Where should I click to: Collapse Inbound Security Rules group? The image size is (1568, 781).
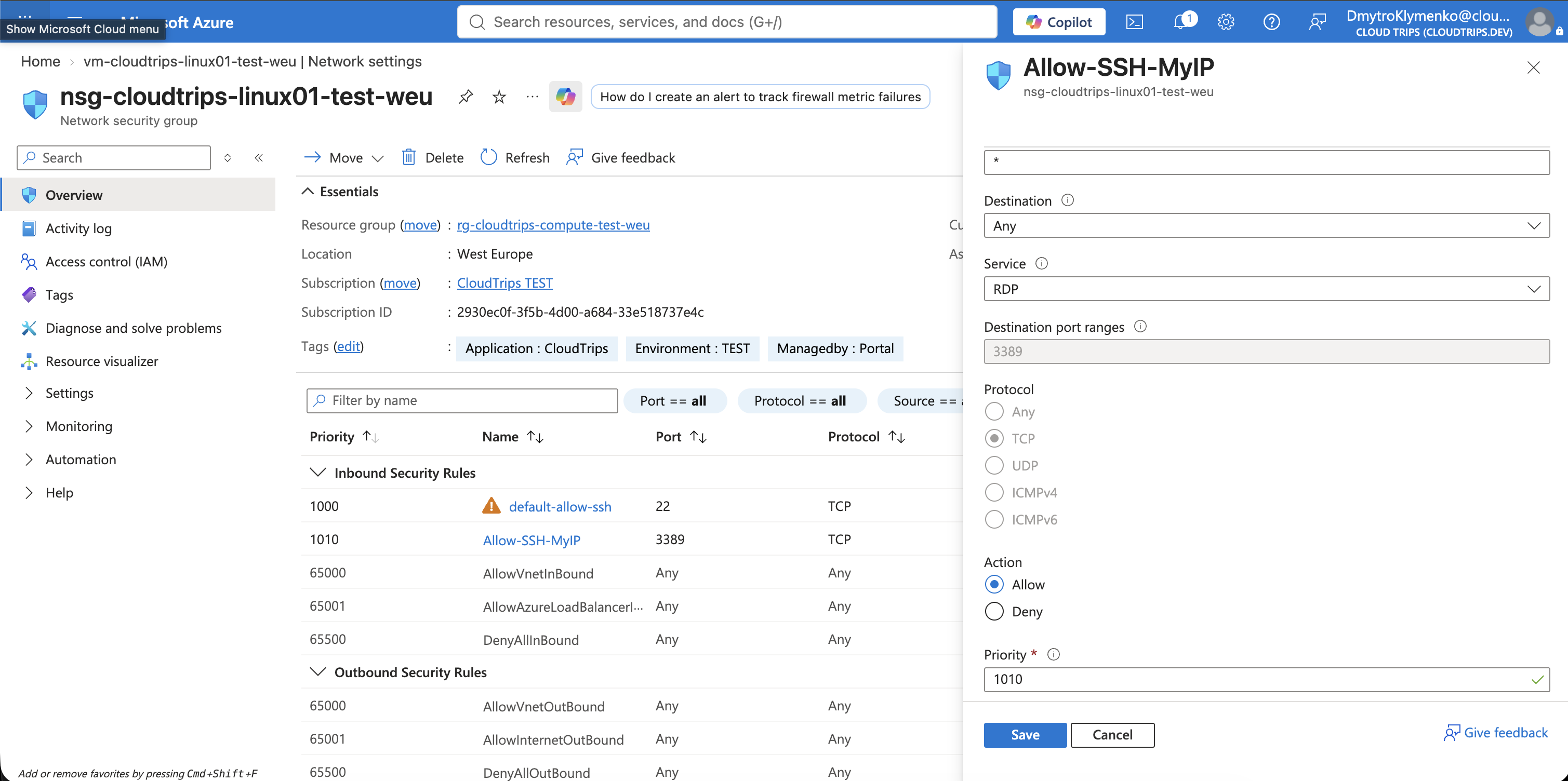[318, 473]
